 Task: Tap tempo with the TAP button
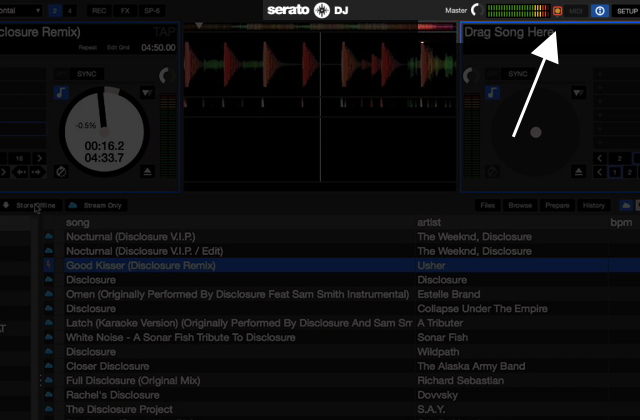coord(164,32)
